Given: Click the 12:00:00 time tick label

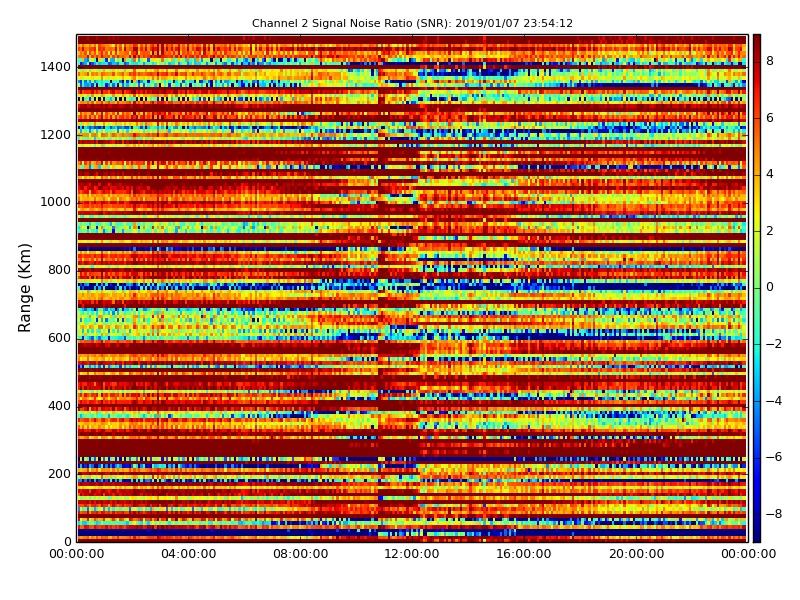Looking at the screenshot, I should click(412, 554).
